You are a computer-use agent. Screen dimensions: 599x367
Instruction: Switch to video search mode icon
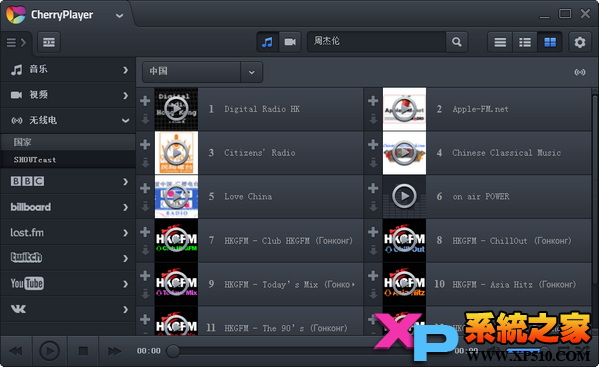pos(290,42)
